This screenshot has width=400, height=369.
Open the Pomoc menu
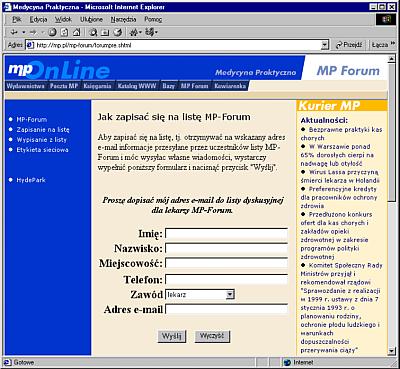pyautogui.click(x=153, y=19)
